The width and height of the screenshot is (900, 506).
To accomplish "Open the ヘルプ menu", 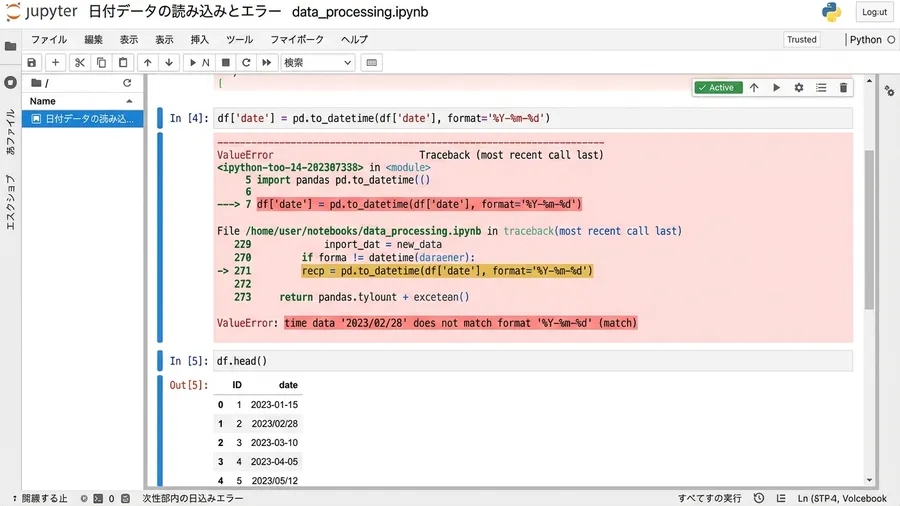I will point(354,40).
